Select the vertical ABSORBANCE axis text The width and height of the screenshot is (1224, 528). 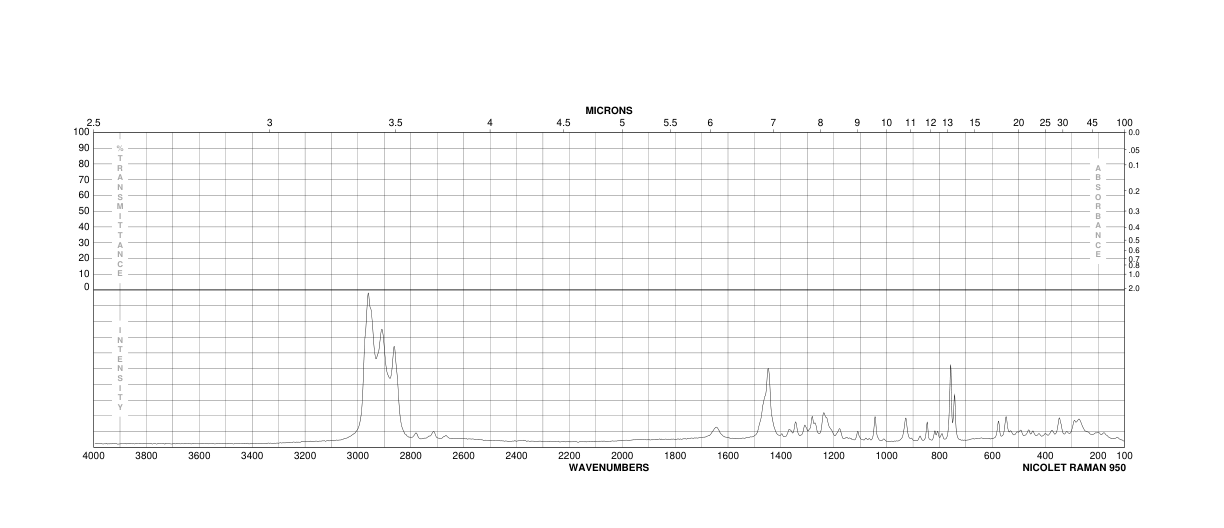click(x=1098, y=211)
